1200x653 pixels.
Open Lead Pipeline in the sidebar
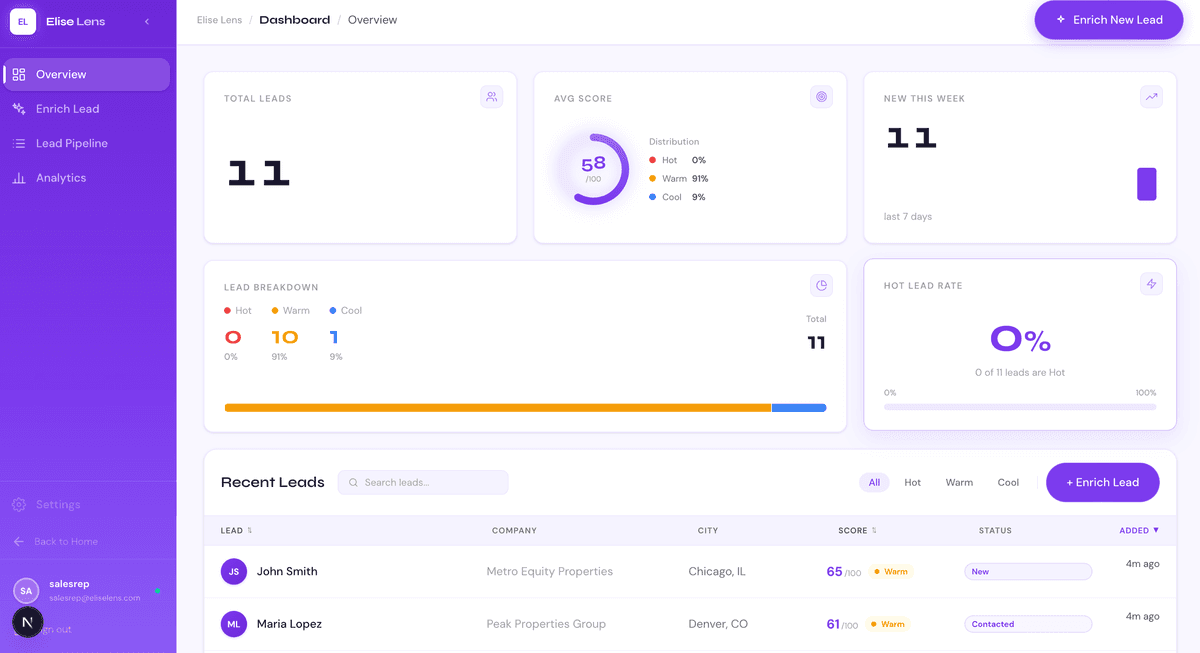[71, 143]
